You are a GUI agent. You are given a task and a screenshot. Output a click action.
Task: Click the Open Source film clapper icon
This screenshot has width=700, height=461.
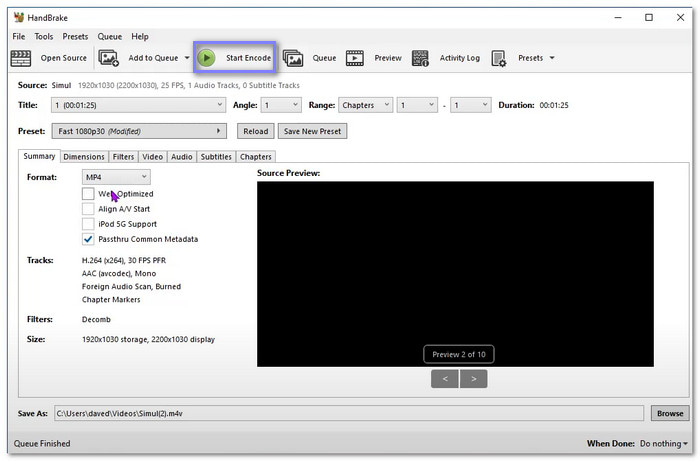point(21,58)
